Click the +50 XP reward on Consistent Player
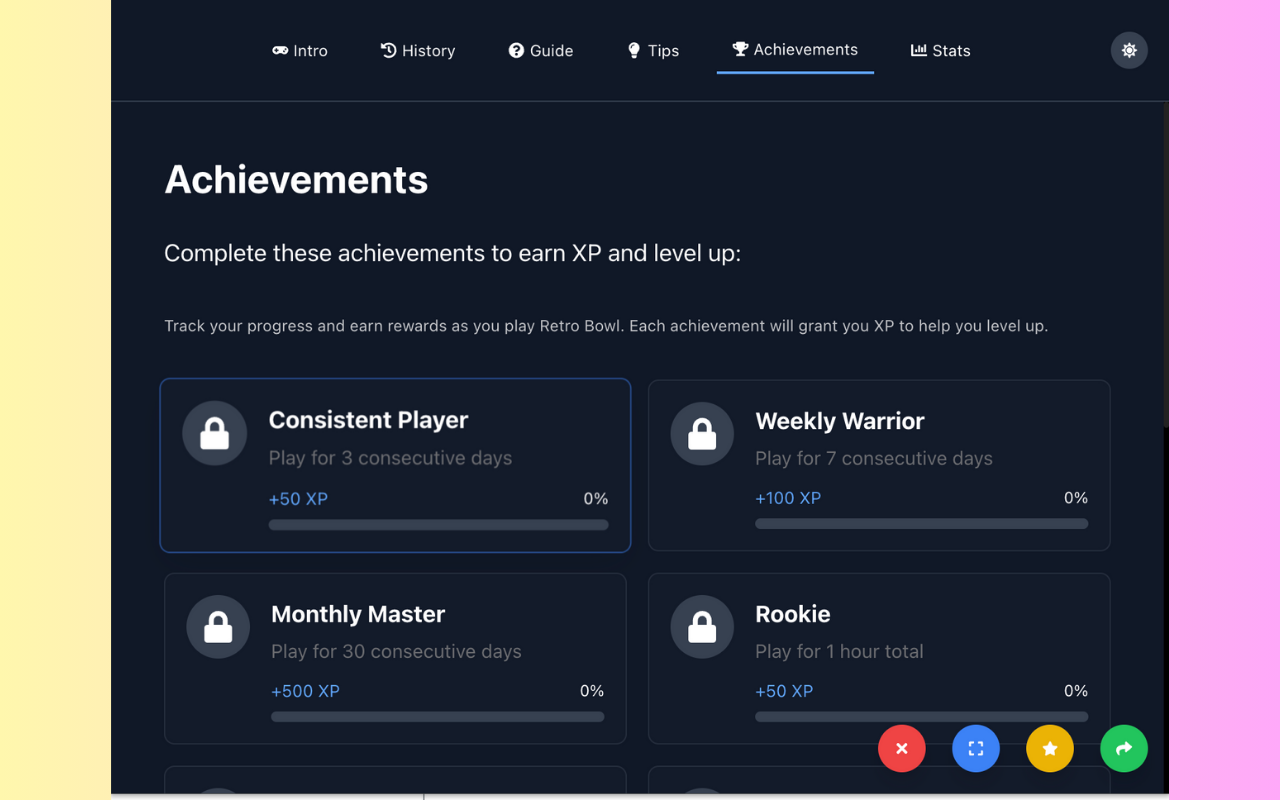Image resolution: width=1280 pixels, height=800 pixels. (298, 499)
